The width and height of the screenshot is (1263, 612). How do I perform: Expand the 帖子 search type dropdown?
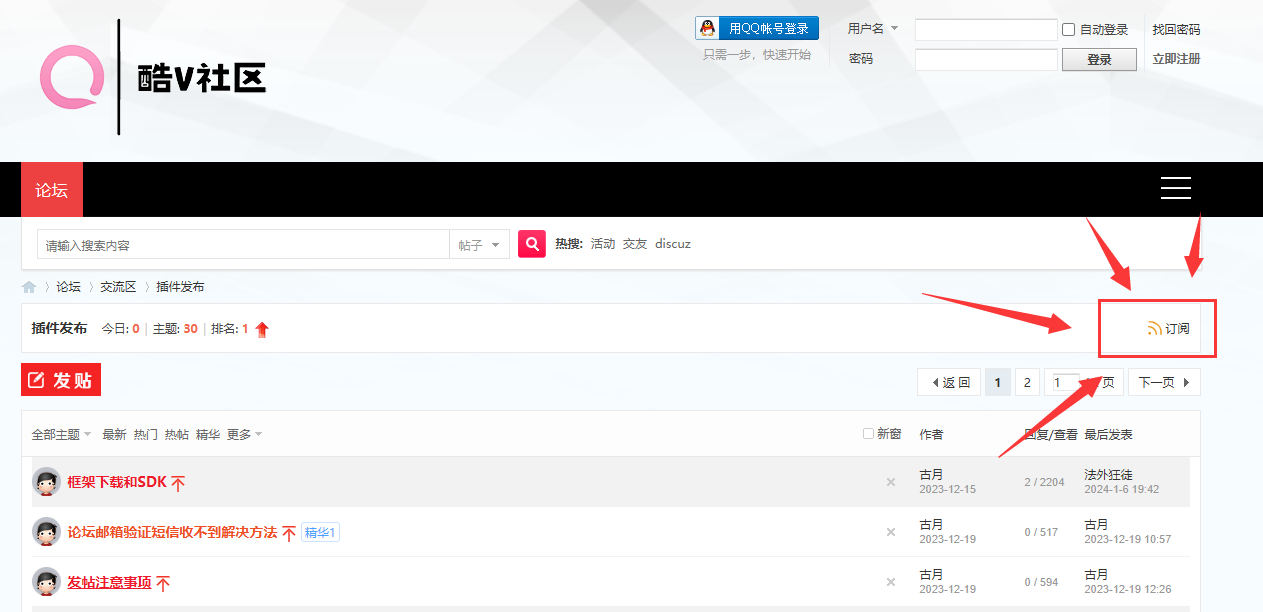pyautogui.click(x=479, y=245)
